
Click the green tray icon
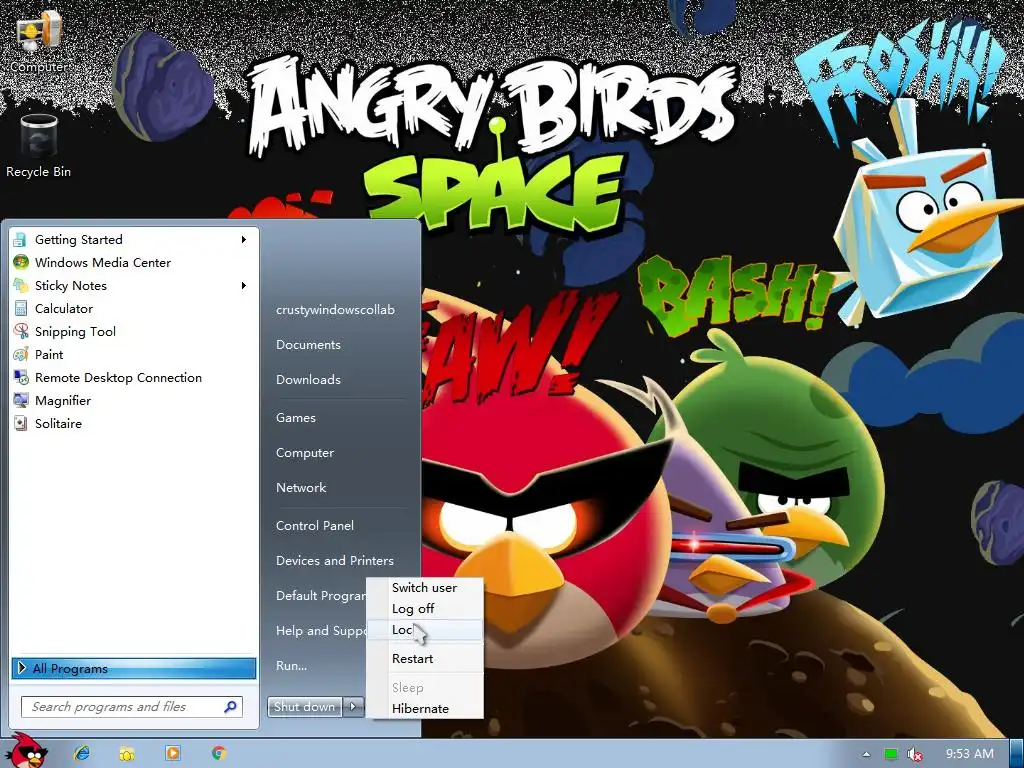pos(891,754)
